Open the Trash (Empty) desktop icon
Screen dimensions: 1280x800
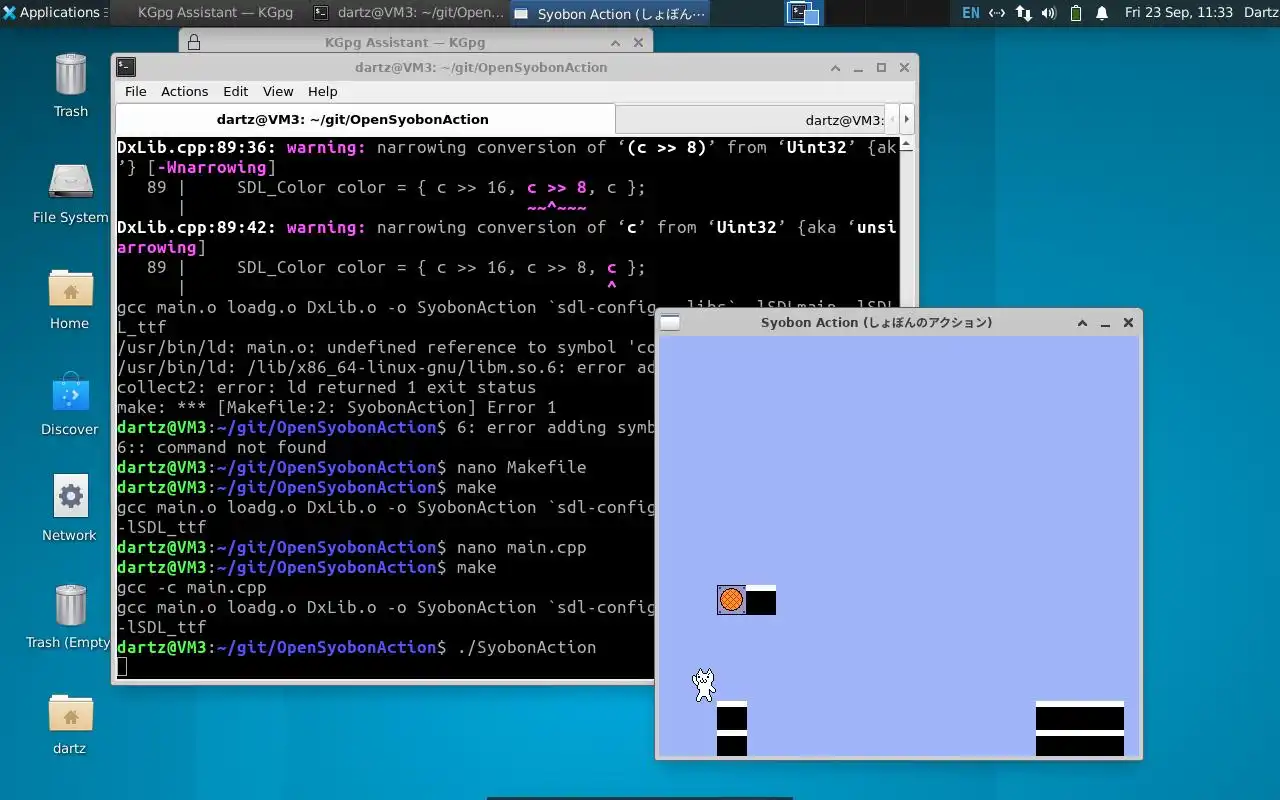point(70,616)
